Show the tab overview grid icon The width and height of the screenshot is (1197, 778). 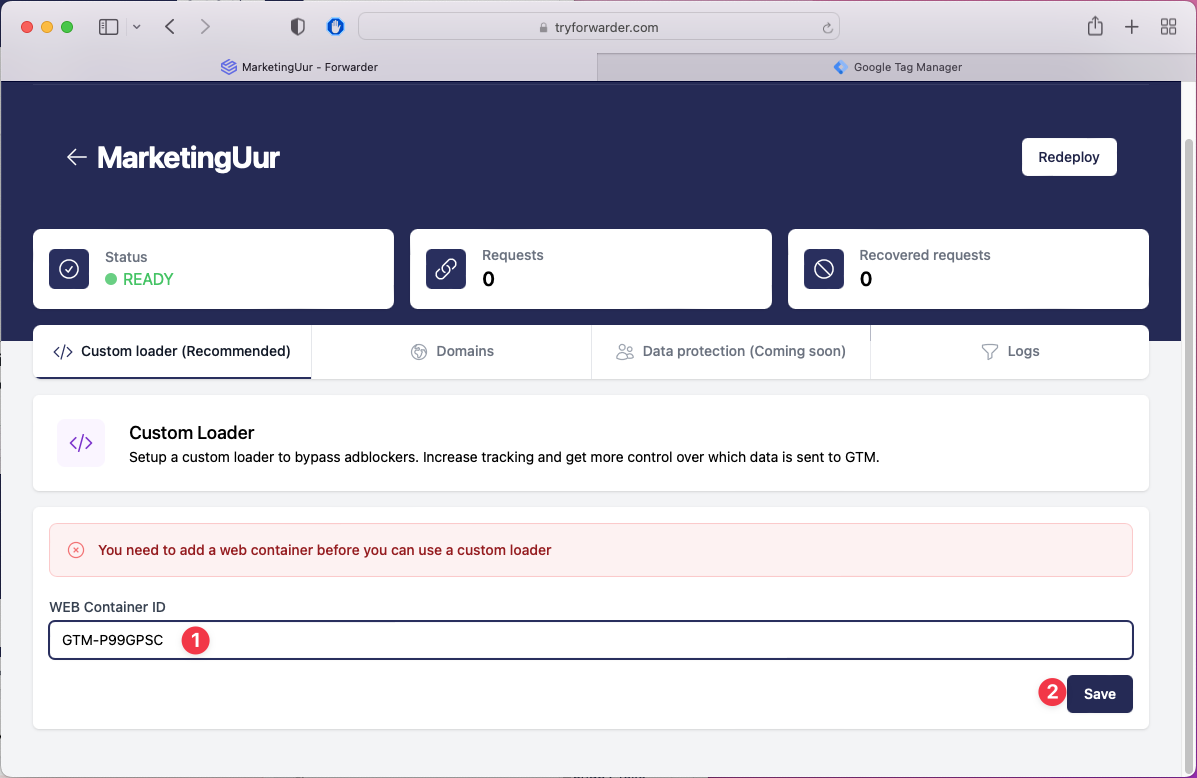point(1168,27)
